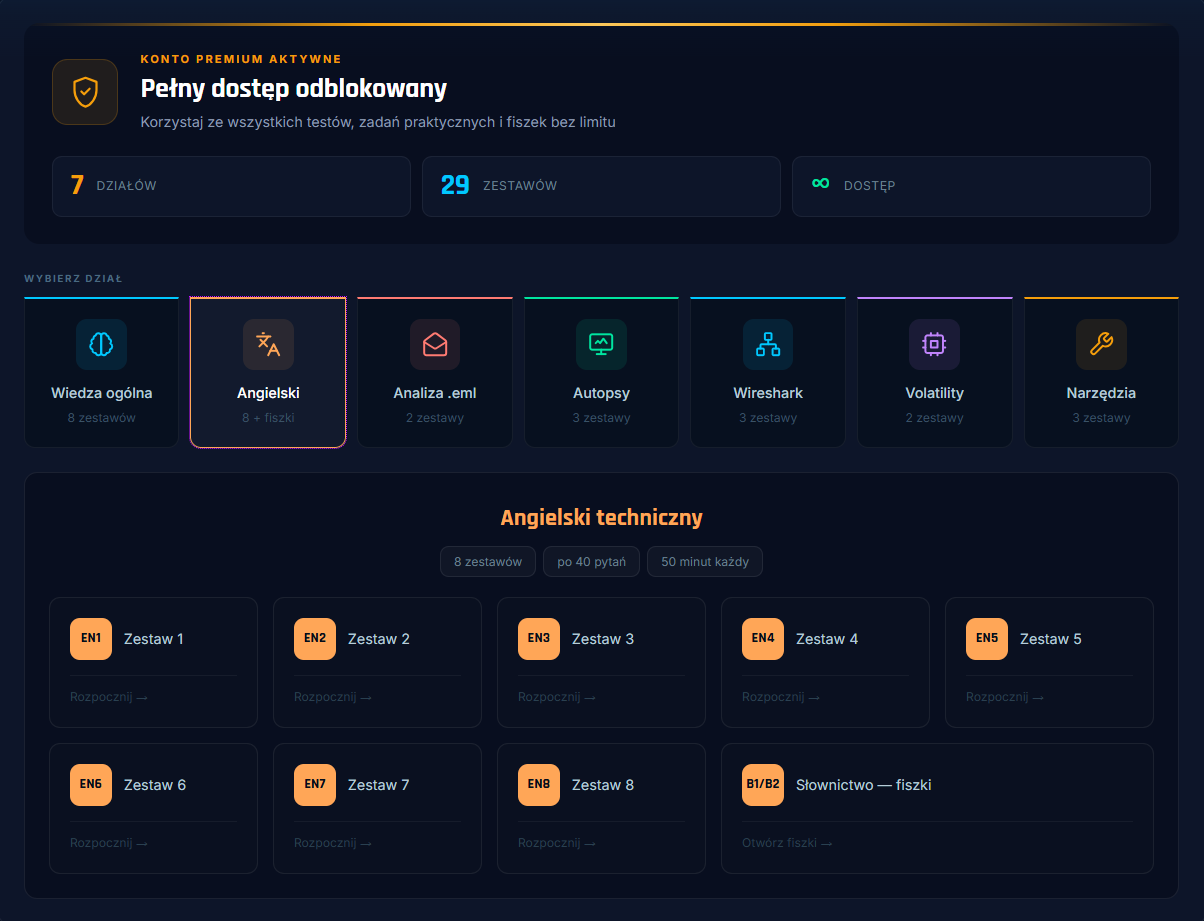Start Zestaw 3 via Rozpocznij link
This screenshot has width=1204, height=921.
[557, 697]
